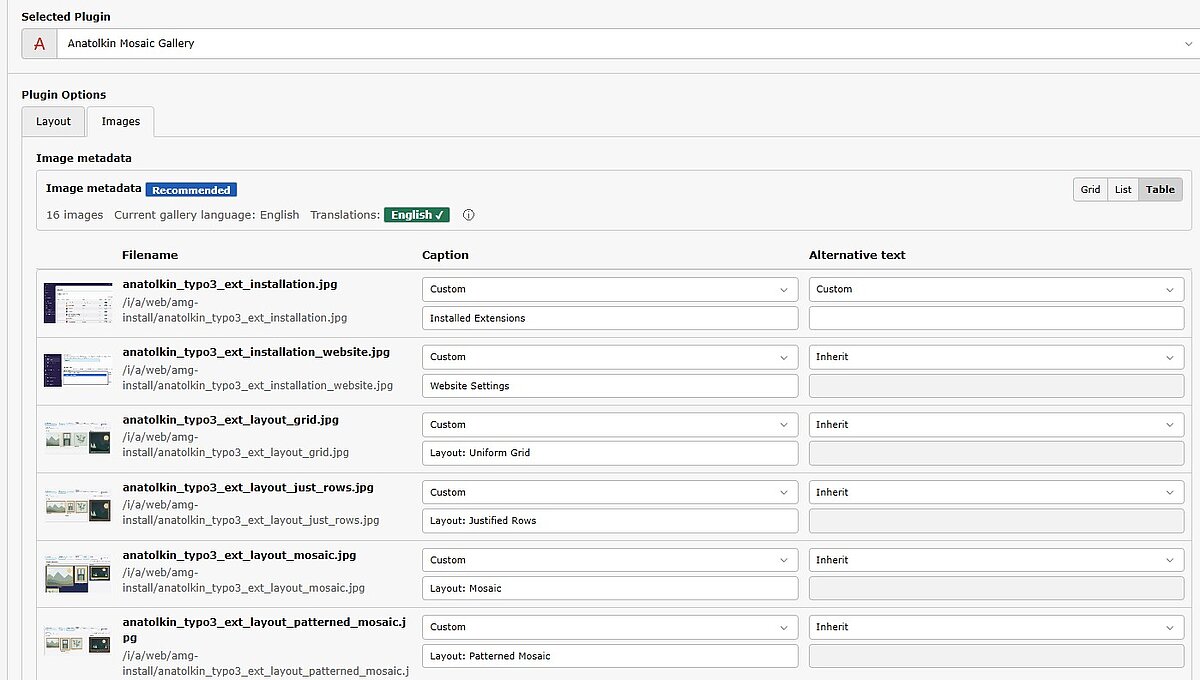
Task: Click filename anatolkin_typo3_ext_layout_grid.jpg
Action: pyautogui.click(x=231, y=420)
